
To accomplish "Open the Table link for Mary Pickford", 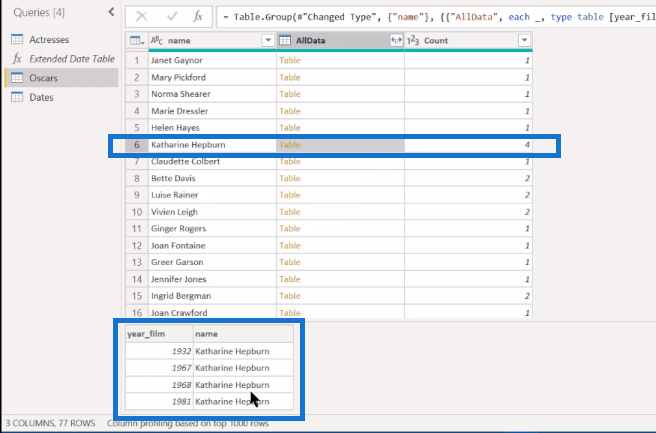I will pos(290,77).
